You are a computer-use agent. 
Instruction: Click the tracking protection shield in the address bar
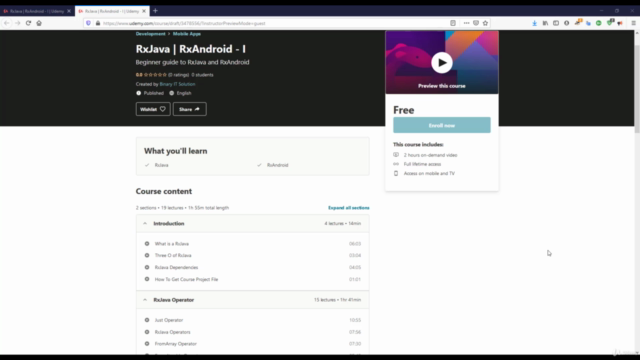(89, 23)
